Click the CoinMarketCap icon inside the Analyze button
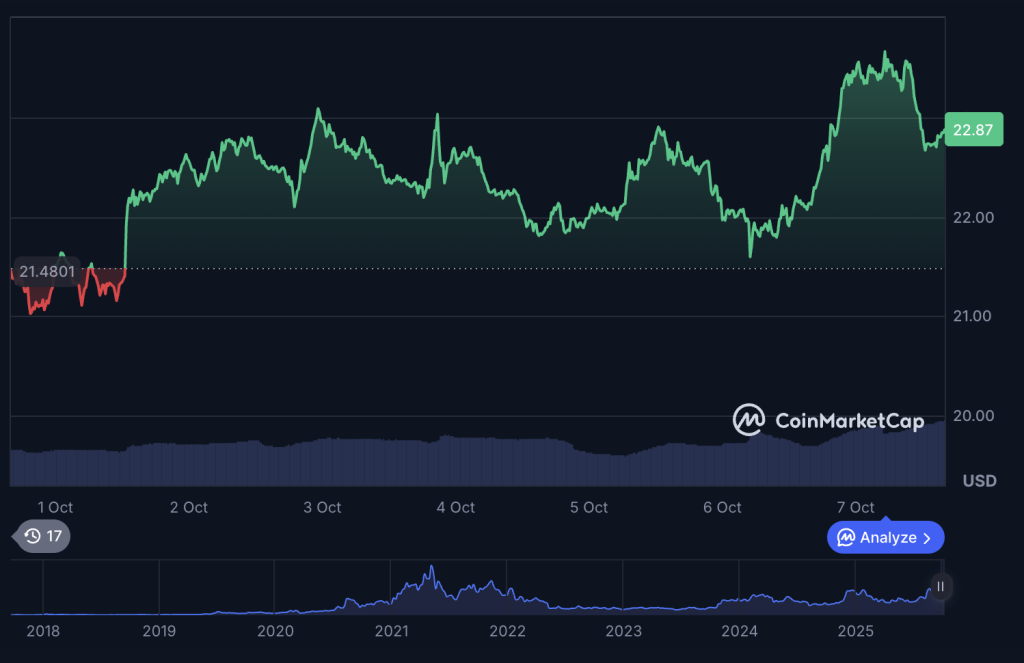This screenshot has width=1024, height=663. (845, 538)
